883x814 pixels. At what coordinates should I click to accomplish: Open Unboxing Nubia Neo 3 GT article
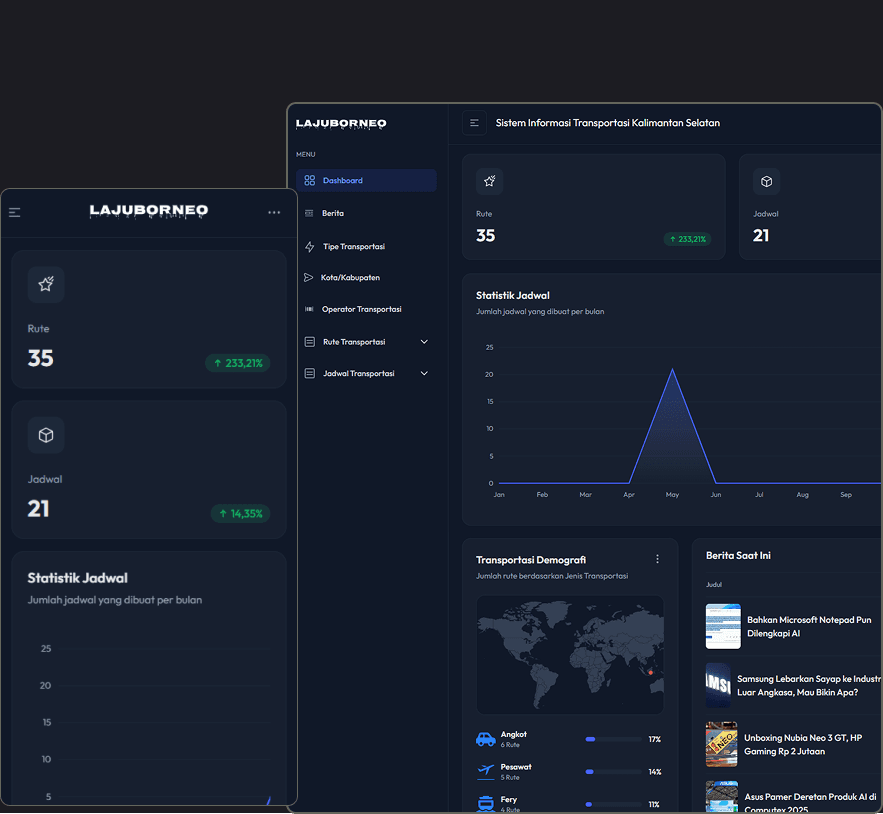coord(802,744)
